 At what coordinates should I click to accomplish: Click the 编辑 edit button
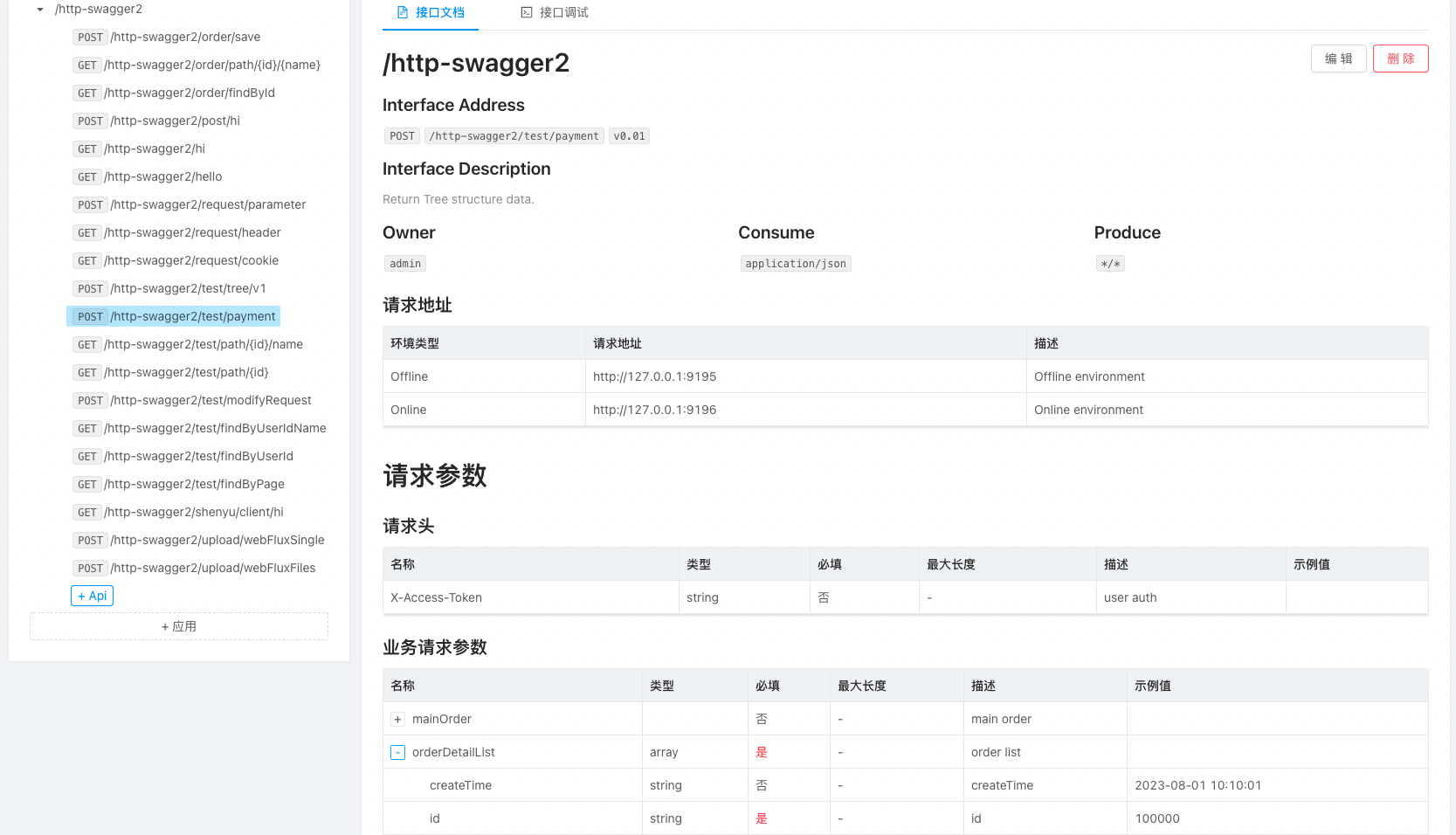pyautogui.click(x=1338, y=59)
